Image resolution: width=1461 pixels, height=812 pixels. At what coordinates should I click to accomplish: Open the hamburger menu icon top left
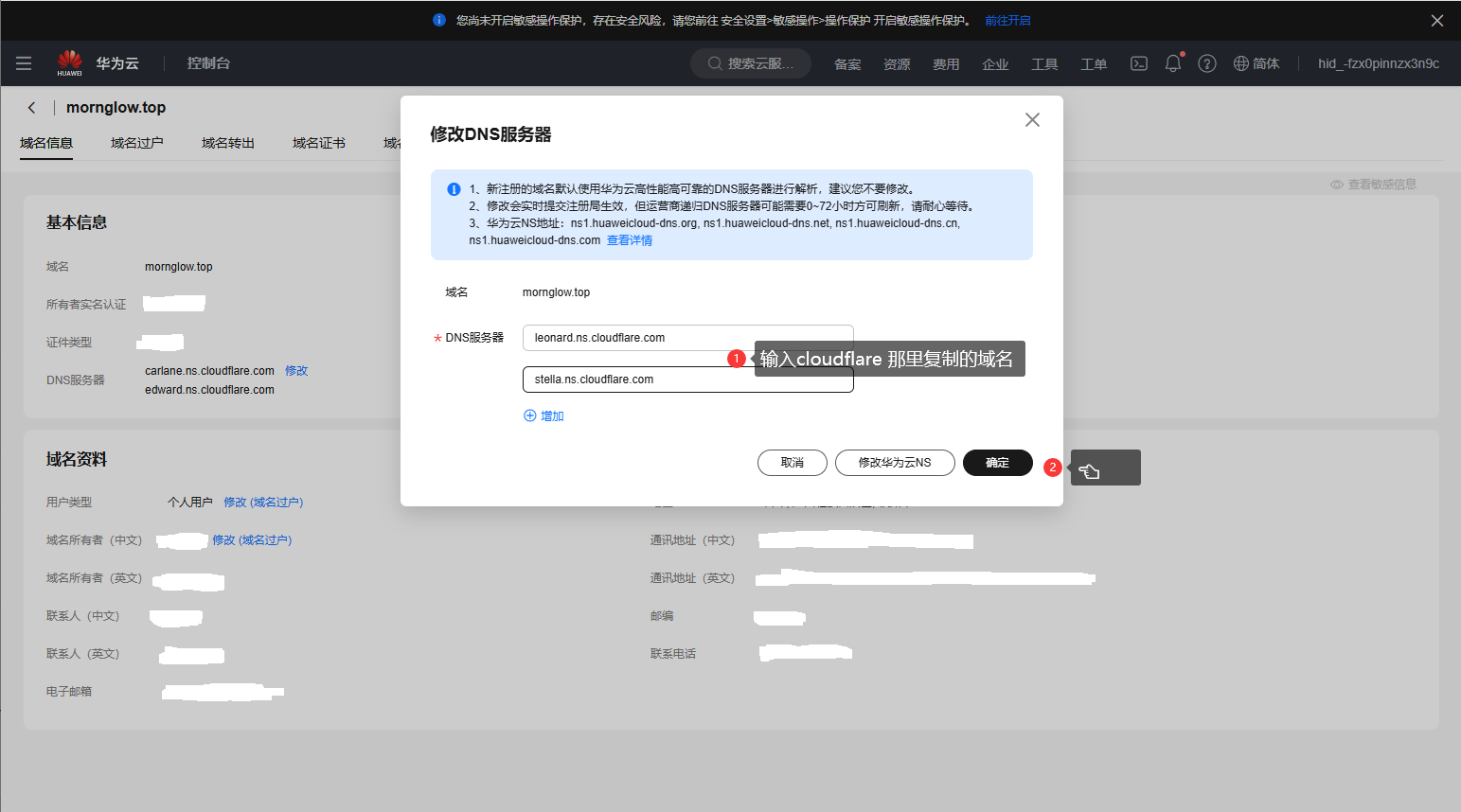point(24,63)
